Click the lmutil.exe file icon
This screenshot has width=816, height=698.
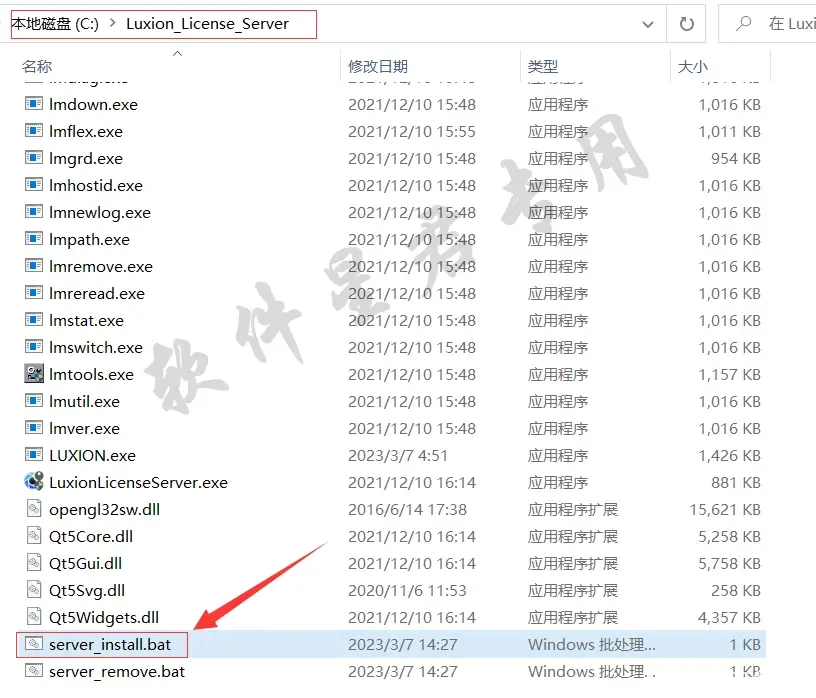point(34,401)
